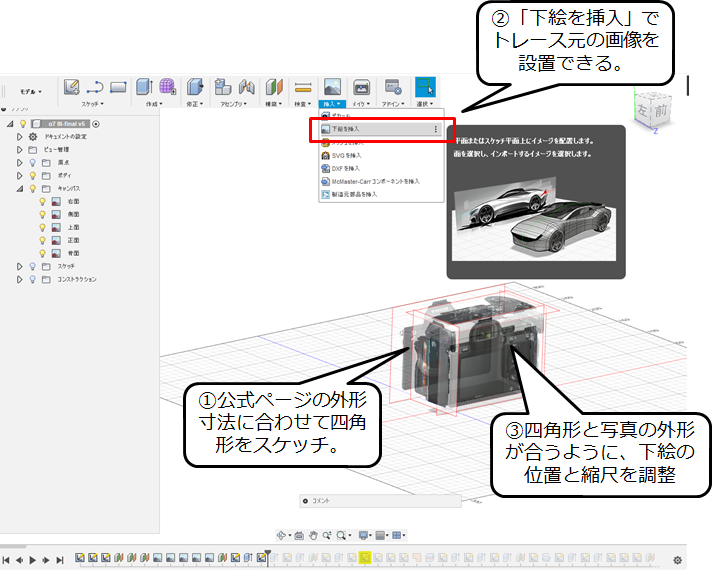The height and width of the screenshot is (570, 712).
Task: Expand the コメント panel button
Action: (305, 501)
